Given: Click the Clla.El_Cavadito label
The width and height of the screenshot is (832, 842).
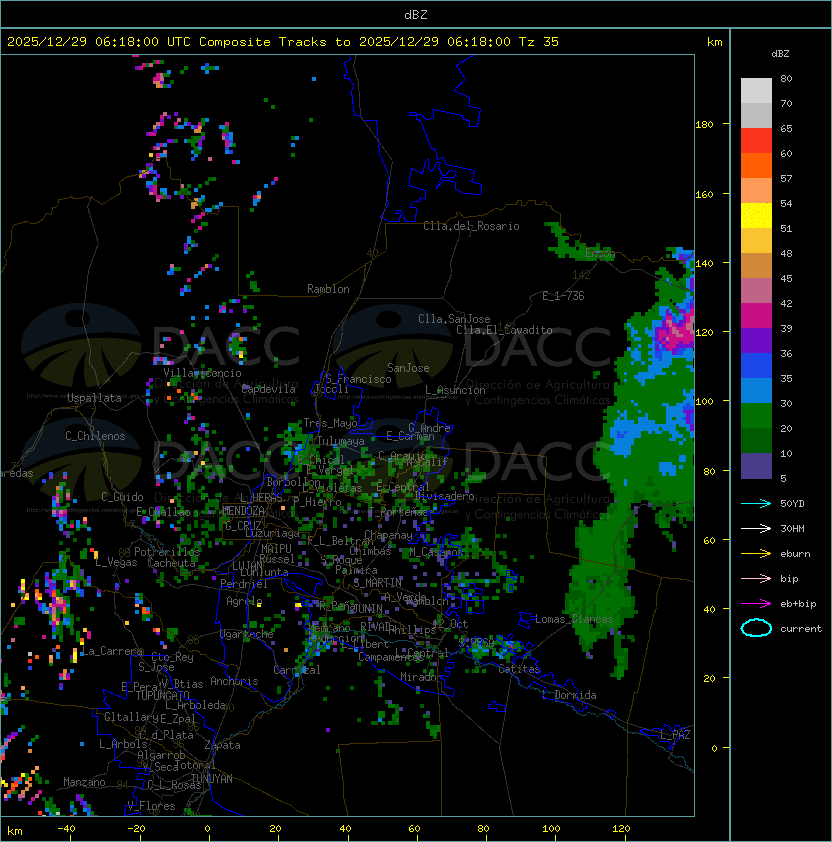Looking at the screenshot, I should click(504, 330).
